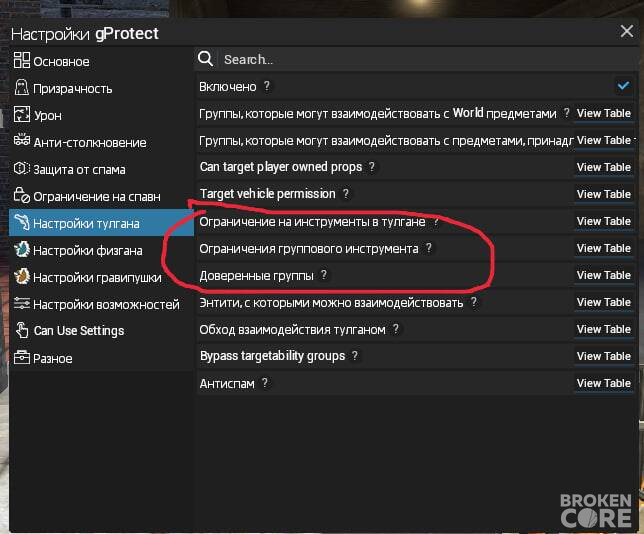Open the Основное settings section
Viewport: 644px width, 534px height.
coord(101,60)
